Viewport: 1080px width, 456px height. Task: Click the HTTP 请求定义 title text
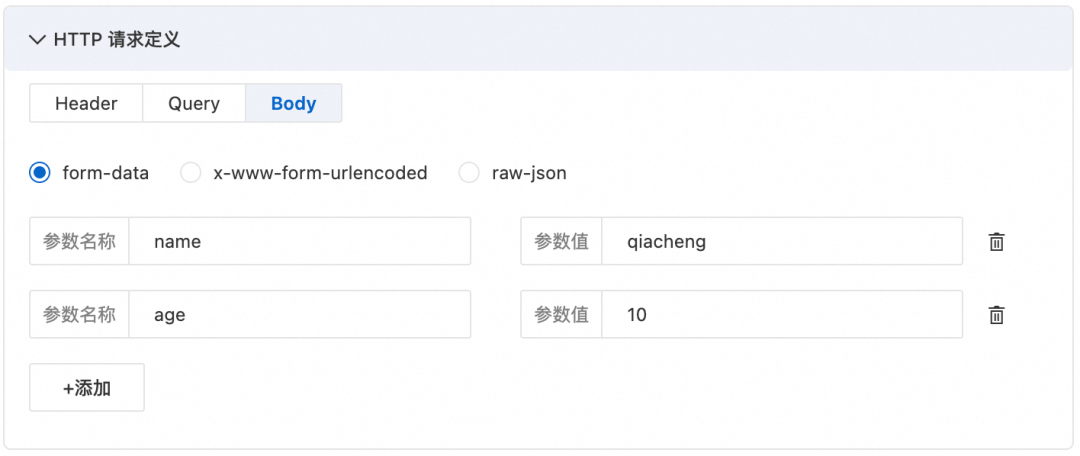(117, 40)
